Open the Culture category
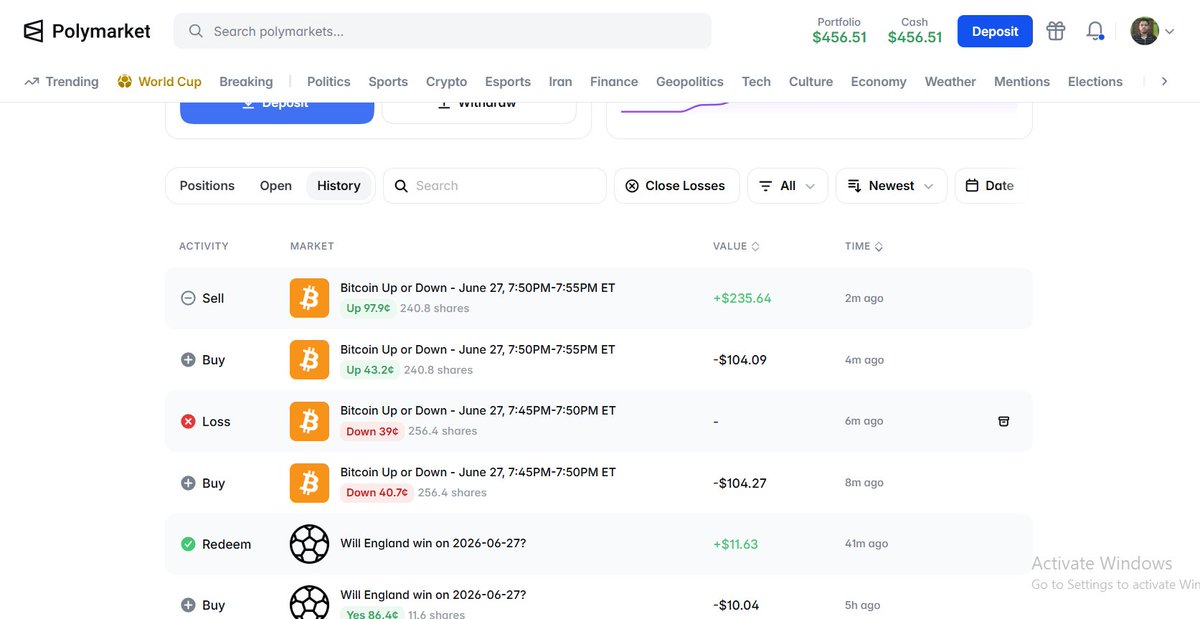The image size is (1200, 619). [811, 82]
